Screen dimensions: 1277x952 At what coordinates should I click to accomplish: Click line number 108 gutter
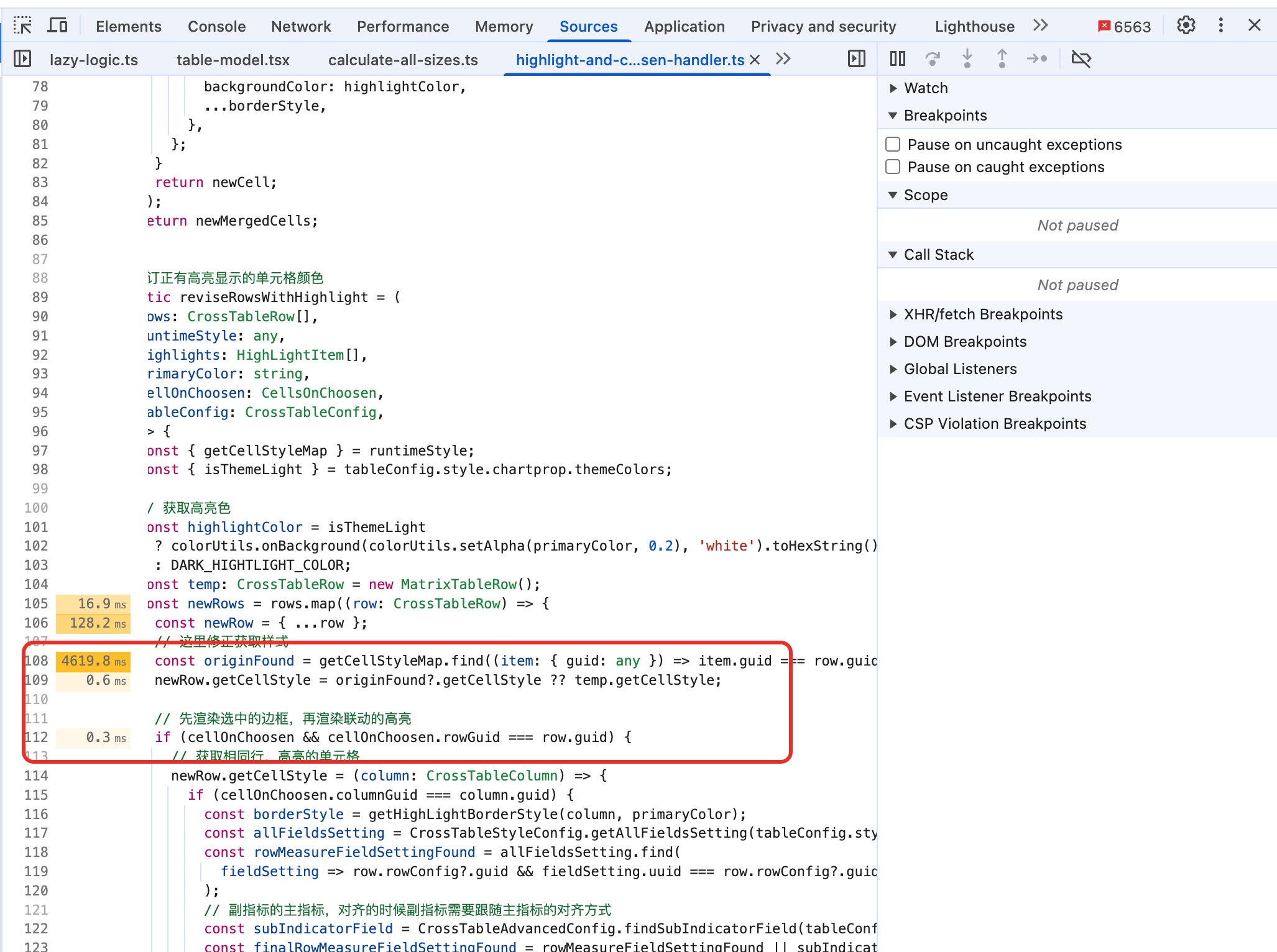(x=36, y=661)
